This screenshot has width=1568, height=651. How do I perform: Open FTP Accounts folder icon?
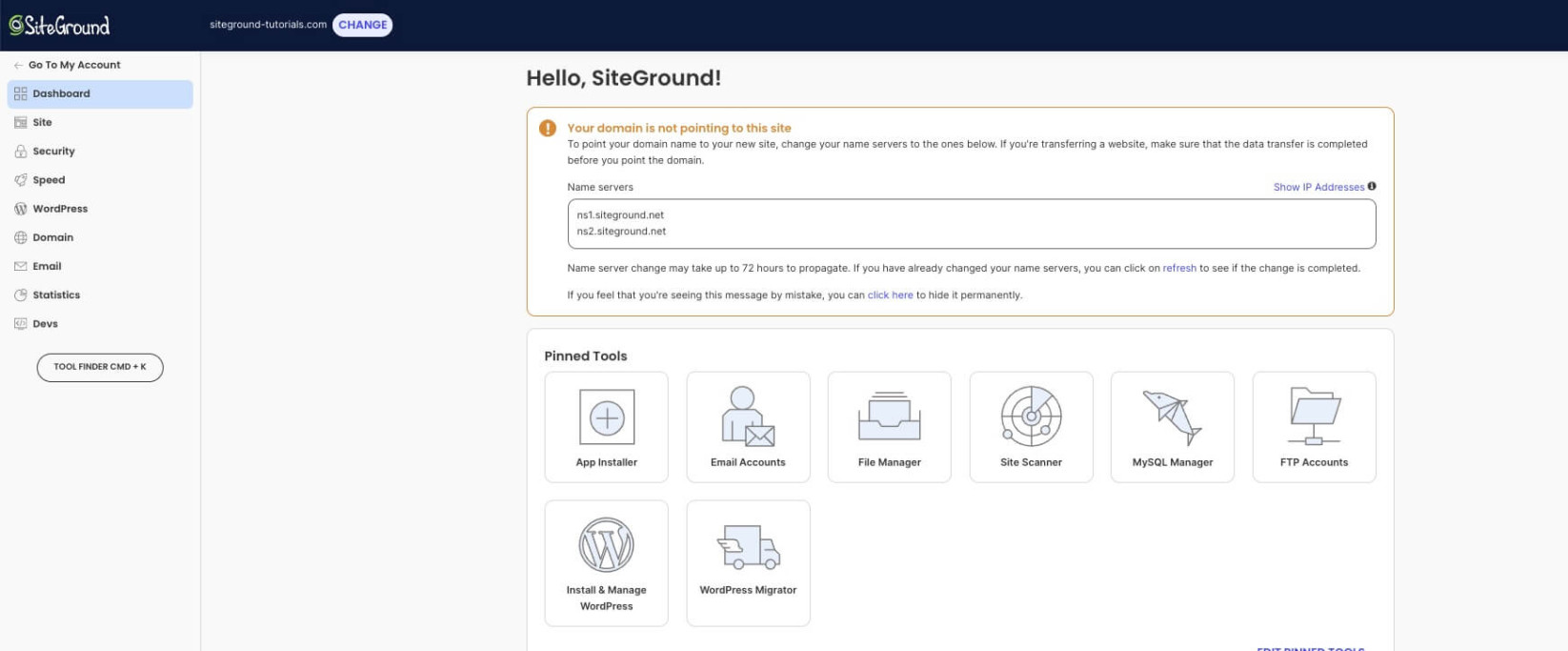tap(1315, 417)
